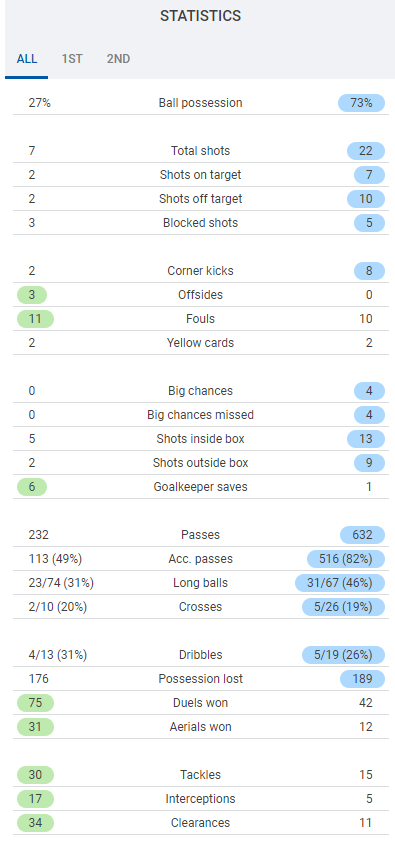This screenshot has height=844, width=395.
Task: Click the 516 (82%) accurate passes badge
Action: [x=346, y=559]
